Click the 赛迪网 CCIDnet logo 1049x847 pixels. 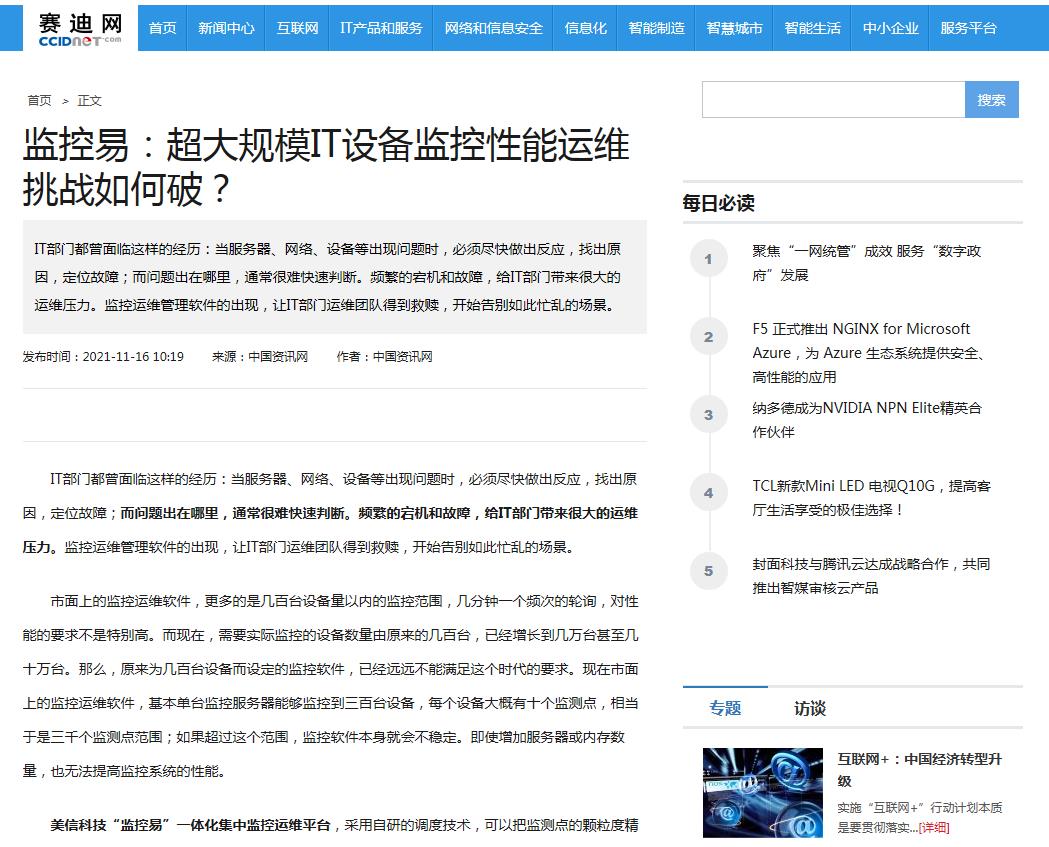point(80,28)
